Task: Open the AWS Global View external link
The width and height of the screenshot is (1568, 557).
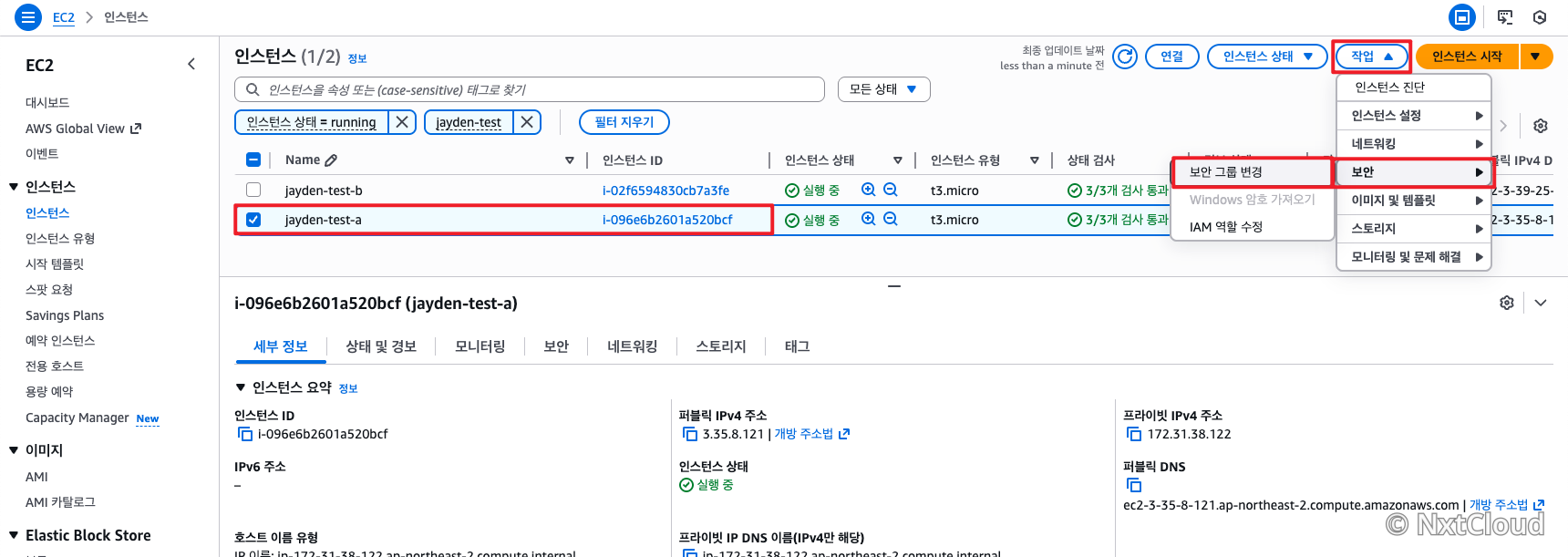Action: 83,129
